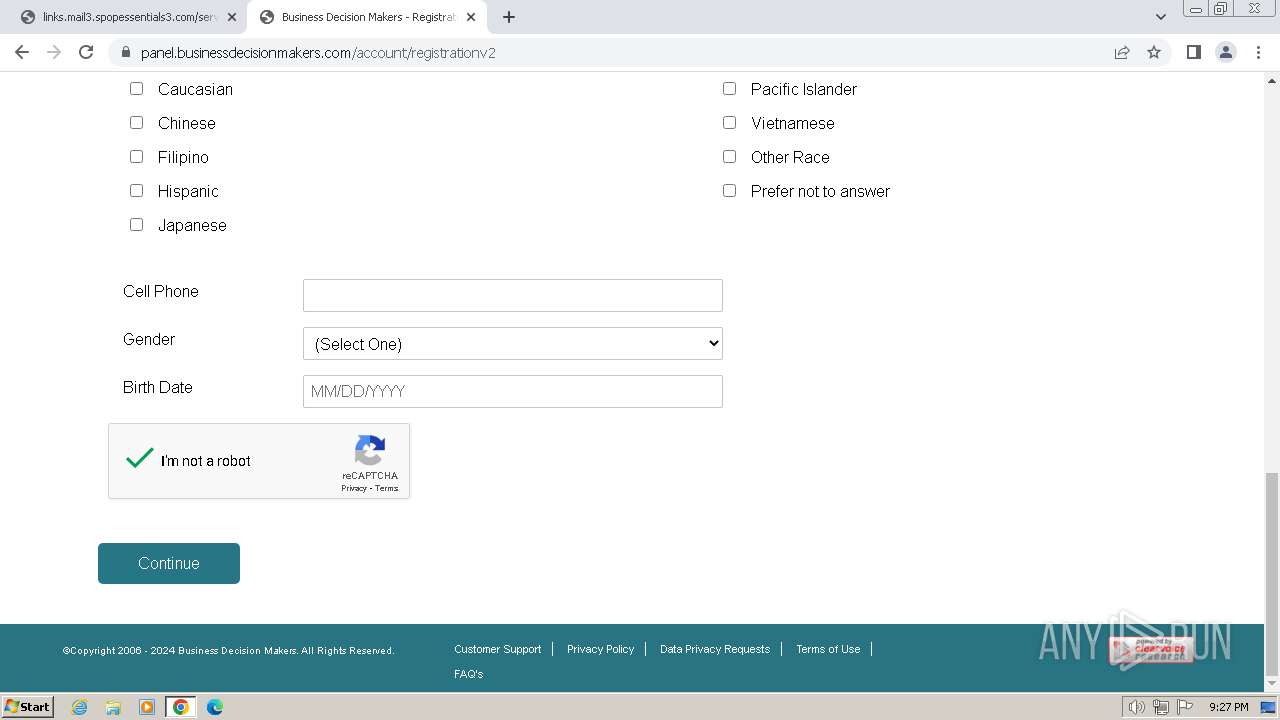Bookmark this page with the star
Image resolution: width=1280 pixels, height=720 pixels.
[1154, 52]
